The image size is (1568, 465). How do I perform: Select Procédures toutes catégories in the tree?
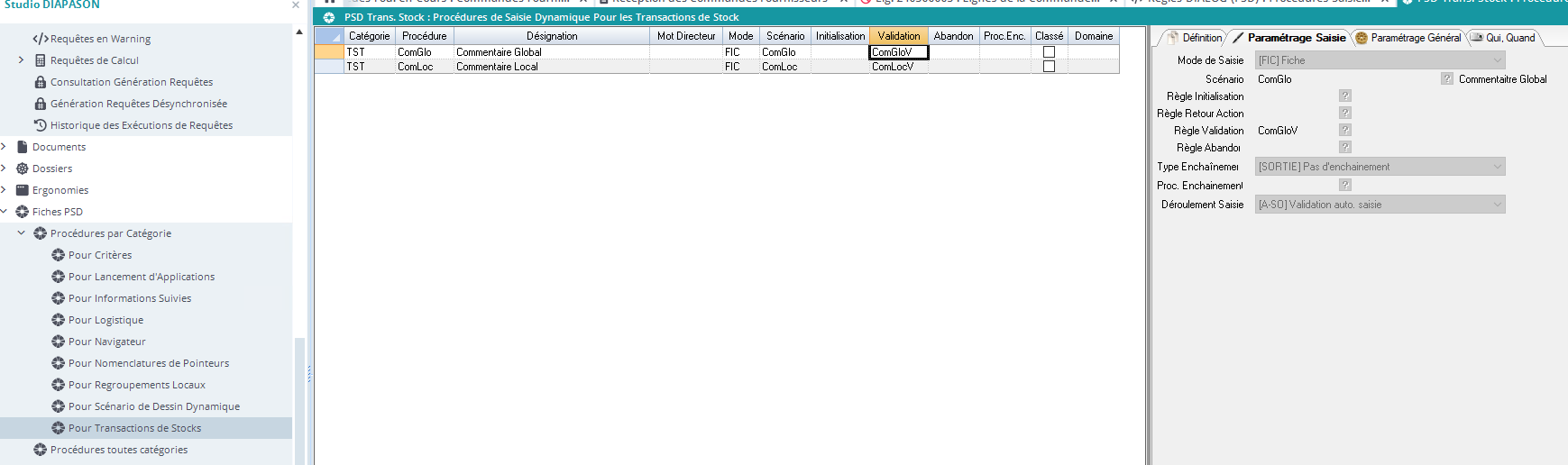[119, 450]
